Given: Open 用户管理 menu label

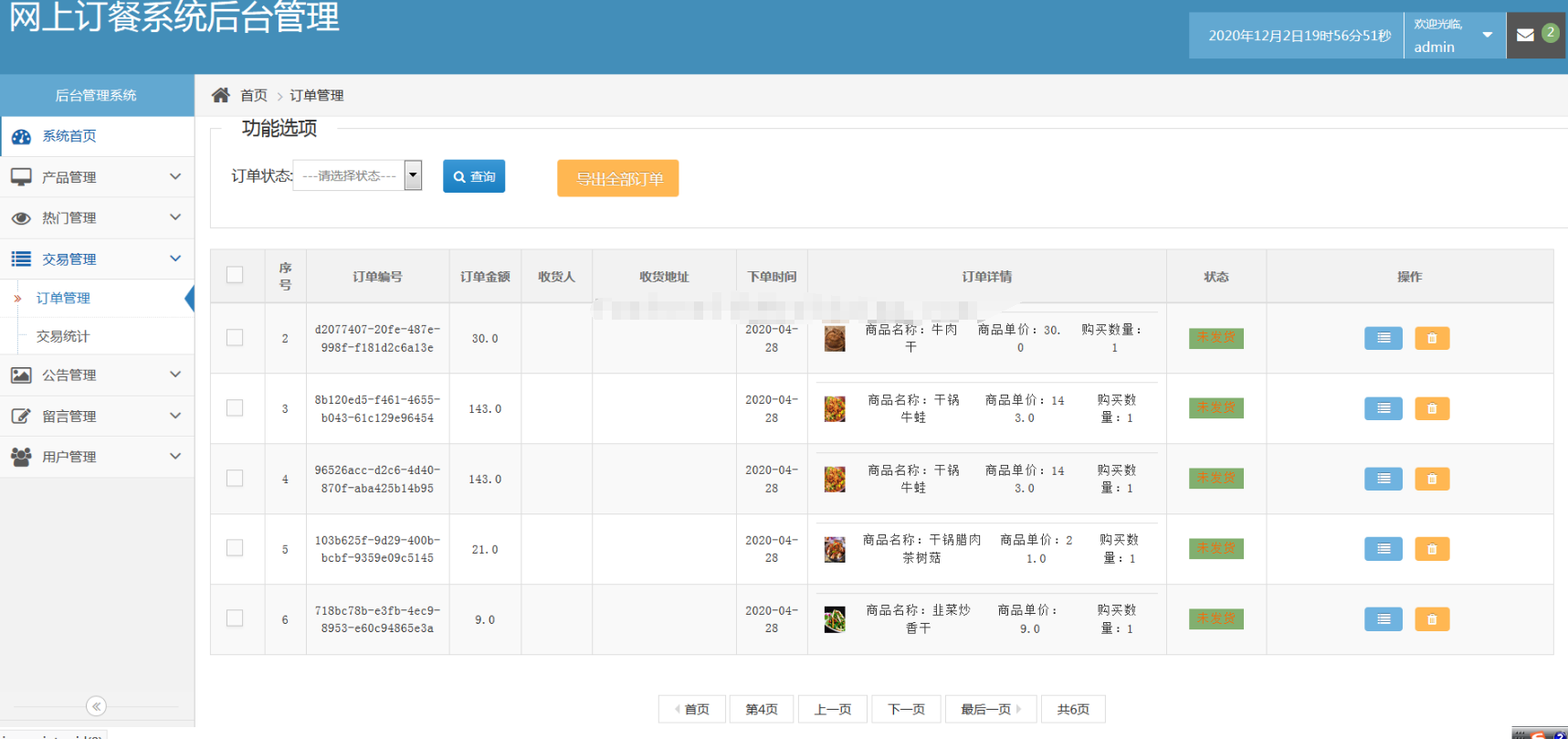Looking at the screenshot, I should point(69,457).
